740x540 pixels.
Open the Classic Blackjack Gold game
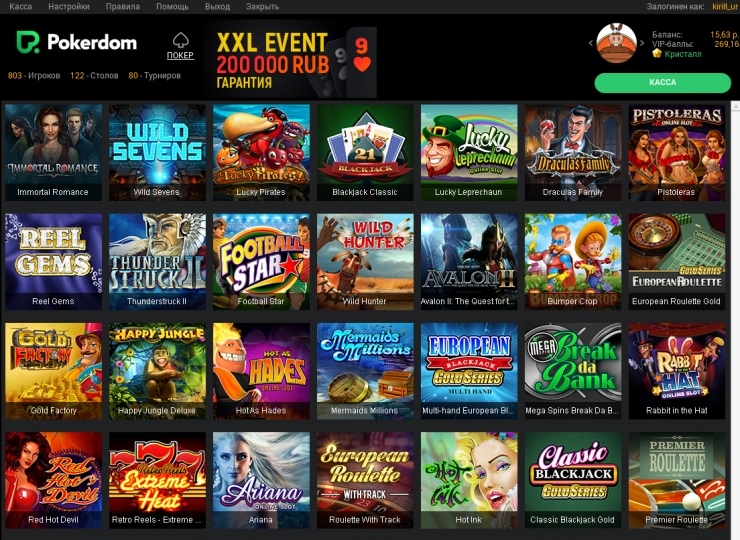[x=573, y=480]
